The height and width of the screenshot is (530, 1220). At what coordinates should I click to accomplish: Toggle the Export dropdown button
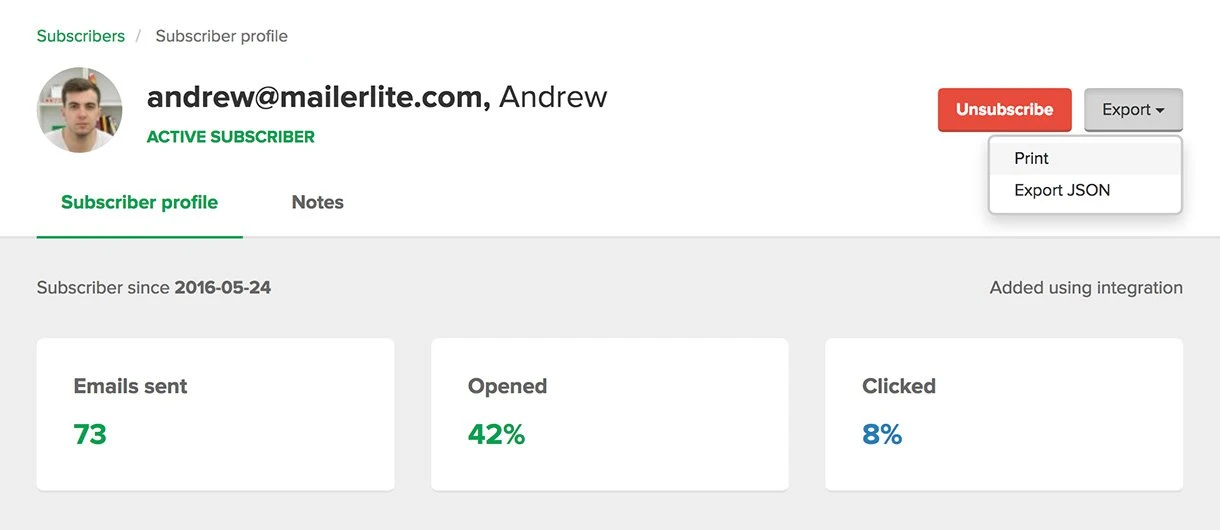tap(1133, 110)
